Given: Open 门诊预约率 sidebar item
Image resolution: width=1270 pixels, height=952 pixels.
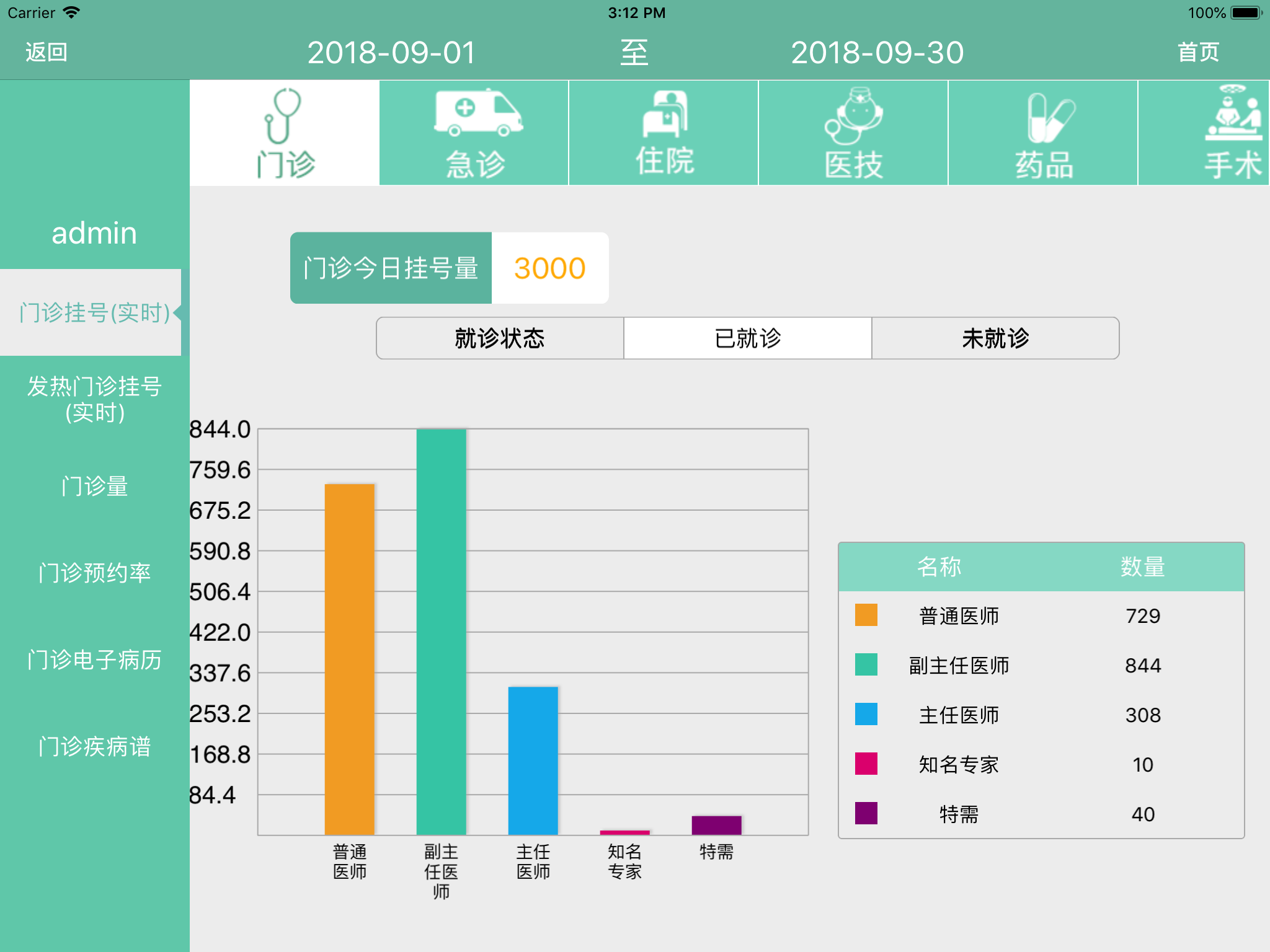Looking at the screenshot, I should pos(94,573).
